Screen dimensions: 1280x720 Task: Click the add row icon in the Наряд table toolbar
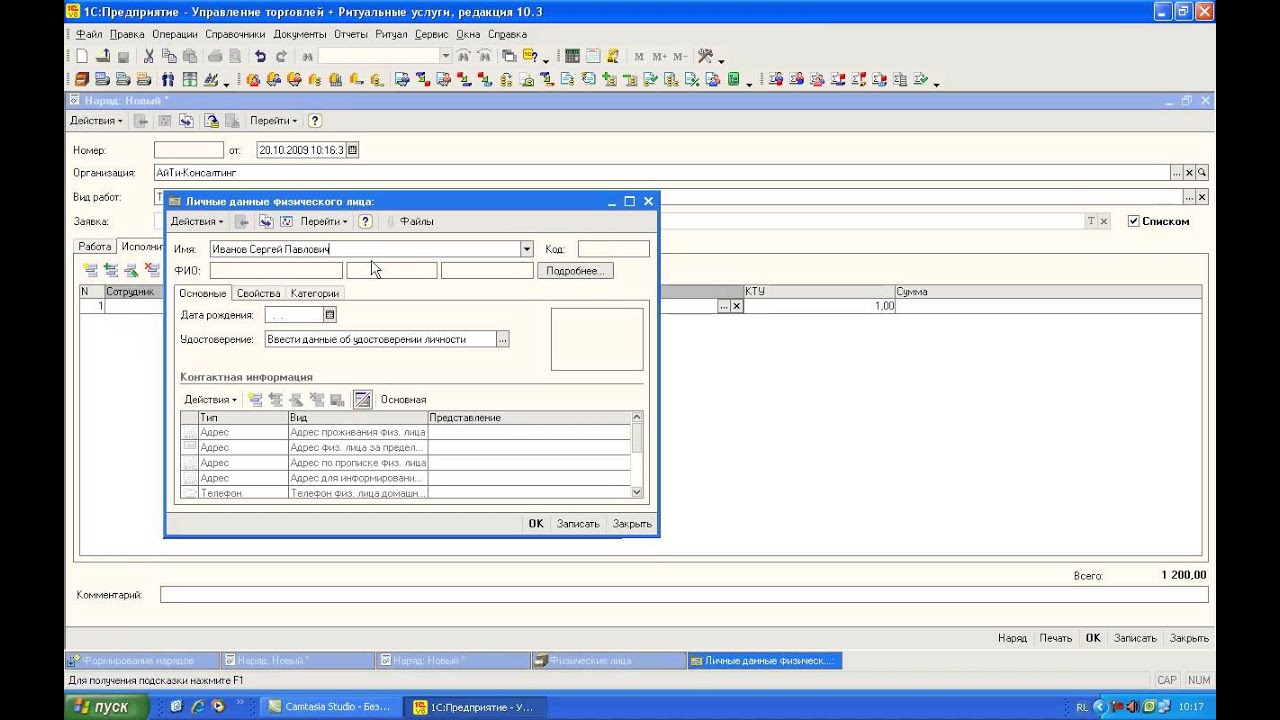coord(90,270)
